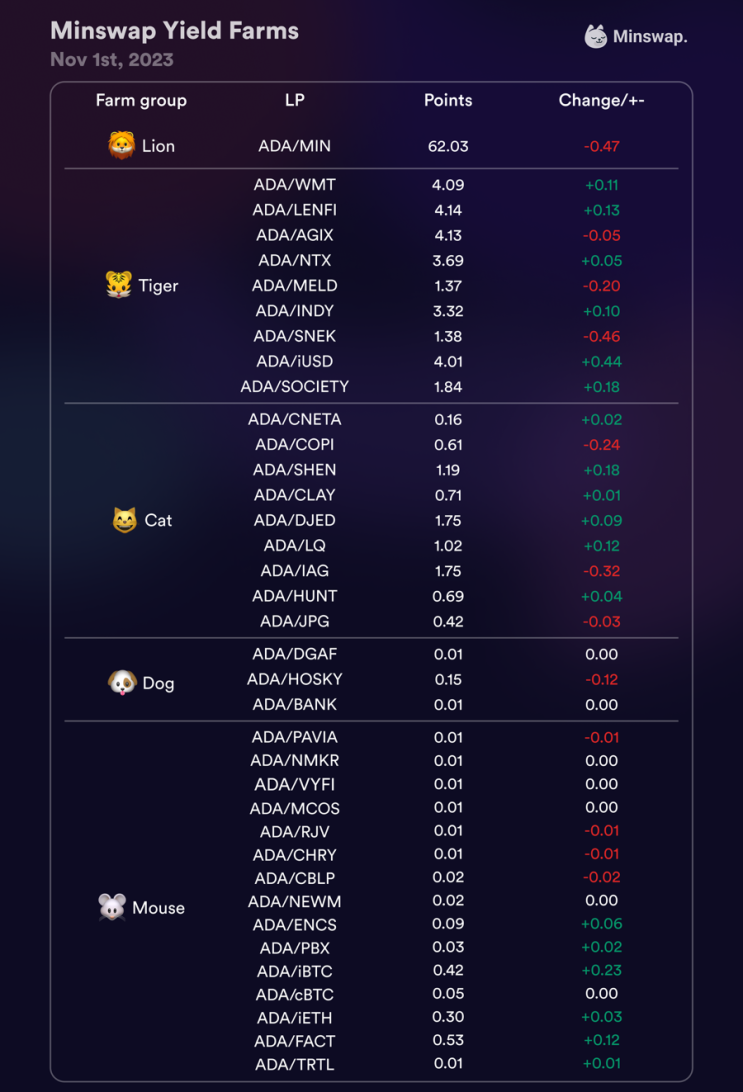
Task: Click the Minswap Yield Farms title
Action: (x=174, y=31)
